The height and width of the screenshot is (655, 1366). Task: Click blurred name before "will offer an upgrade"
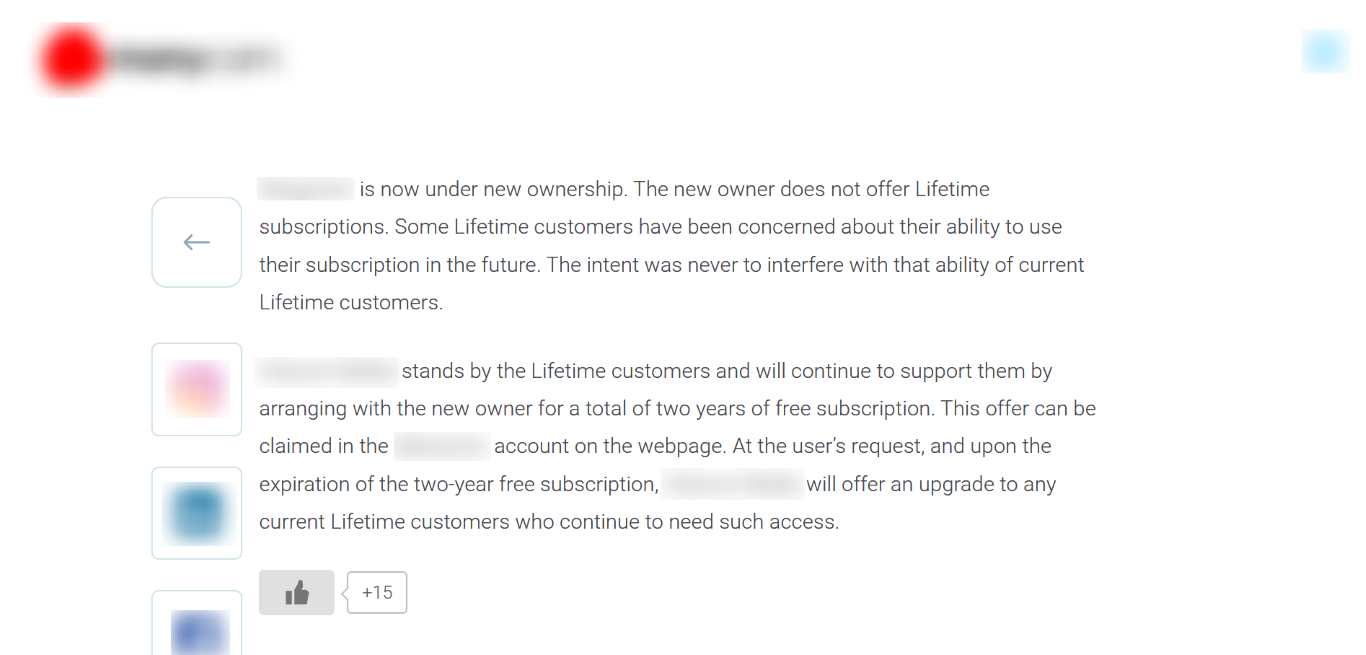click(x=733, y=484)
